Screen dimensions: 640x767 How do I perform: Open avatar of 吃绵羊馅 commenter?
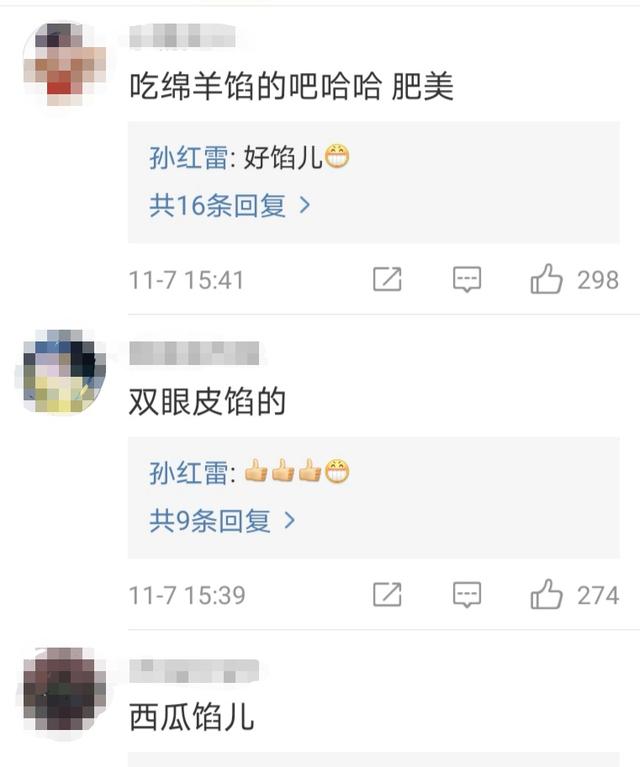[64, 64]
